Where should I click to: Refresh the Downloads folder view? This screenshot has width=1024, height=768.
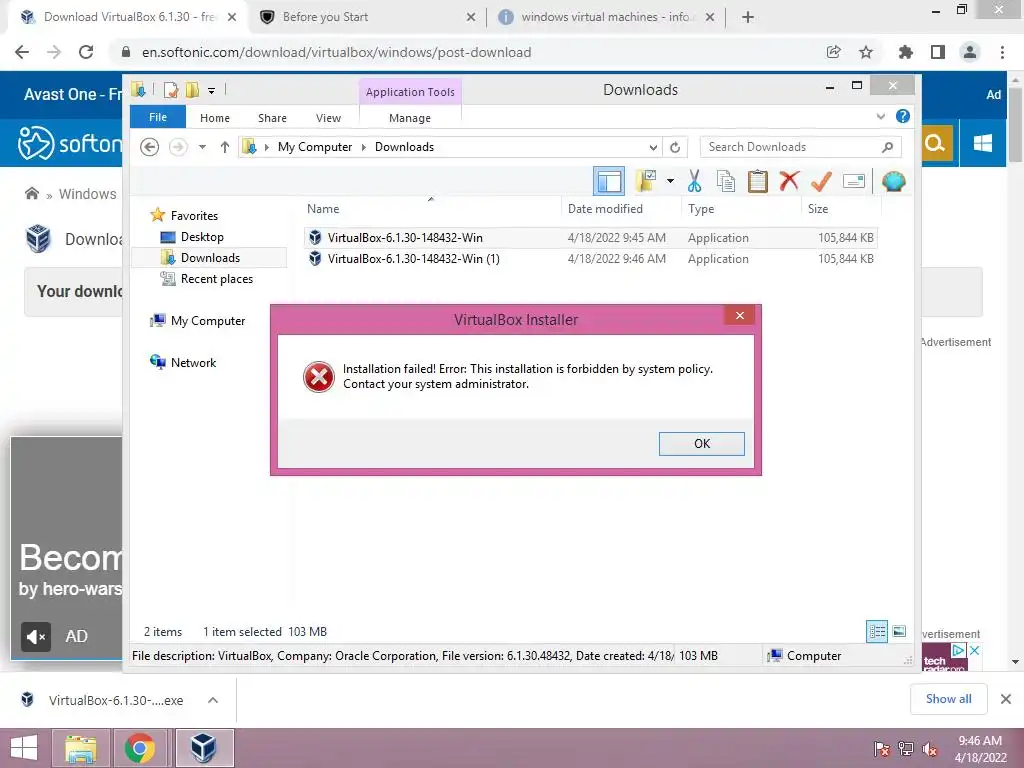tap(675, 148)
